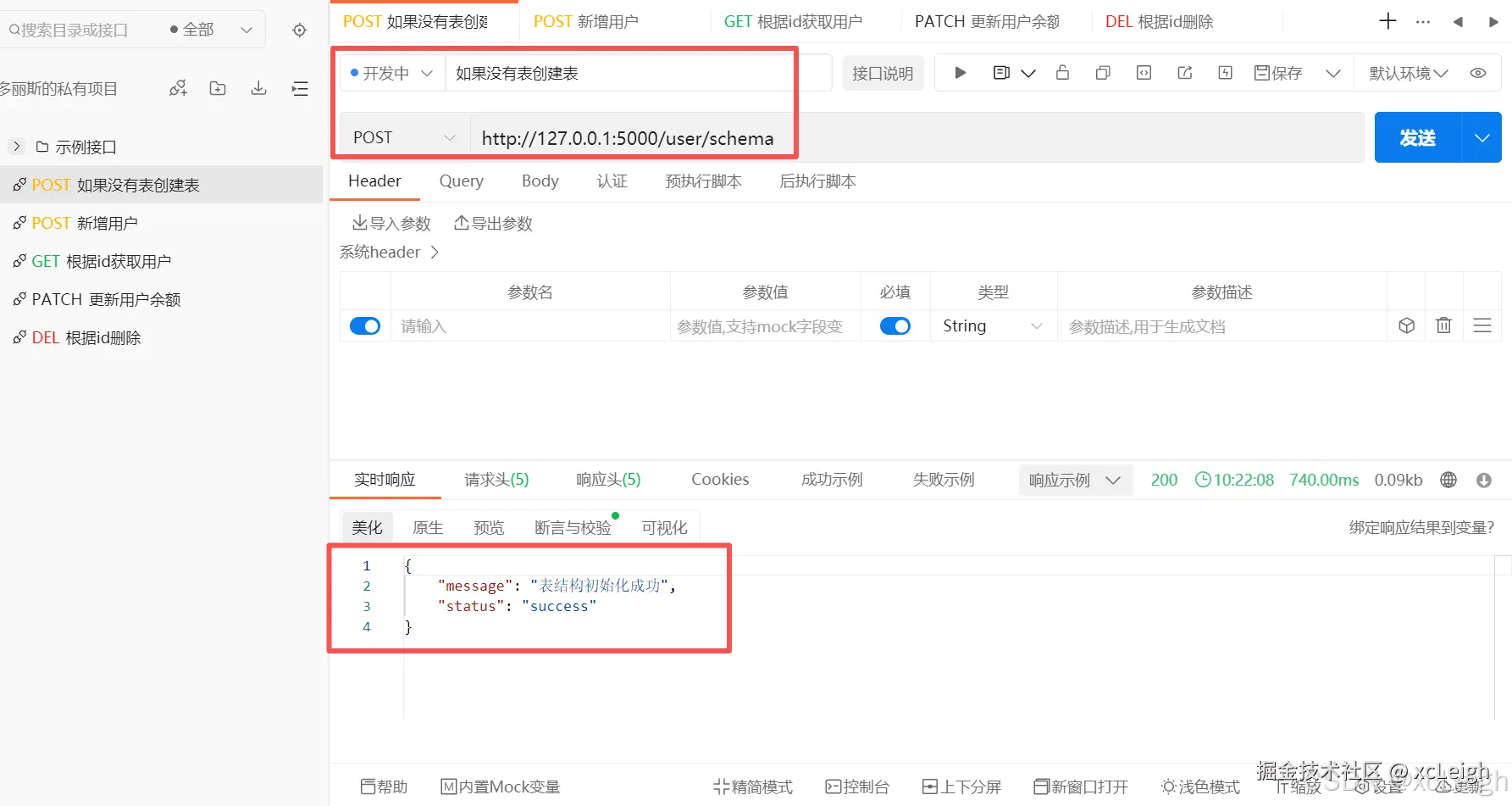
Task: Switch to the Body tab
Action: [x=540, y=181]
